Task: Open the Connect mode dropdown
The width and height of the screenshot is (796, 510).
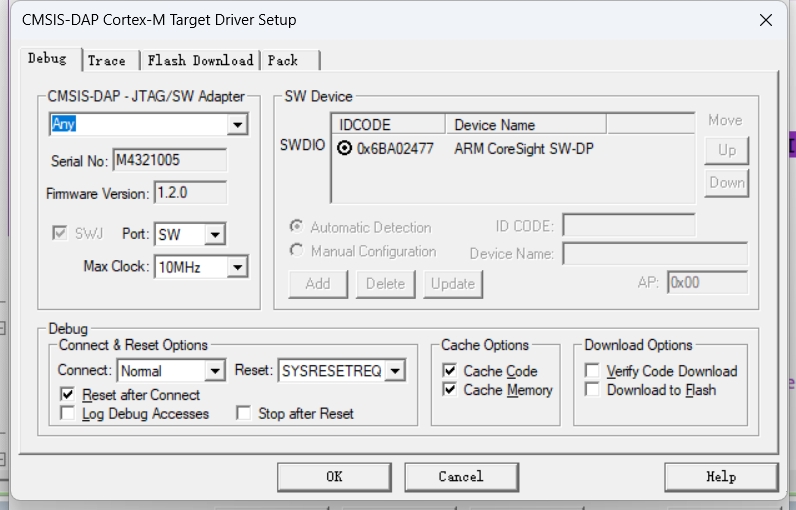Action: [x=215, y=371]
